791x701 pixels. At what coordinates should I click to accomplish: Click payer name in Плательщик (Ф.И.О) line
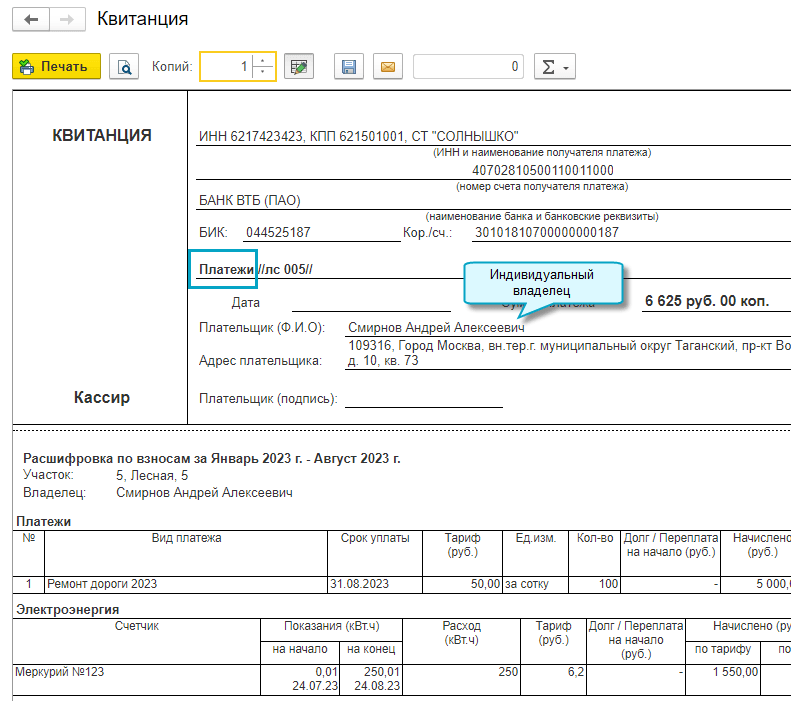point(436,328)
